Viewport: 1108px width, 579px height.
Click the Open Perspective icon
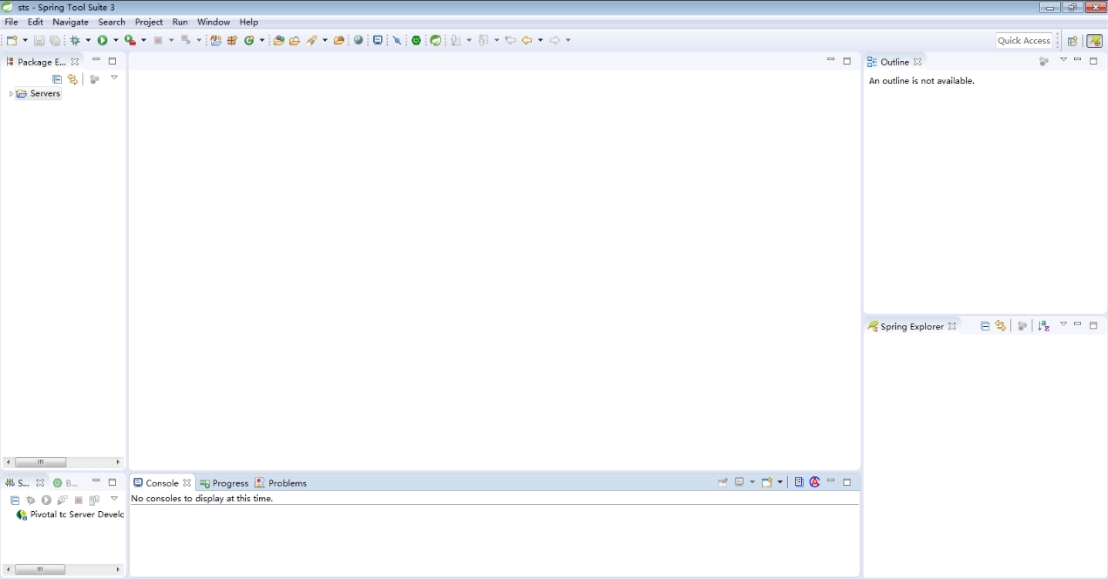point(1073,40)
